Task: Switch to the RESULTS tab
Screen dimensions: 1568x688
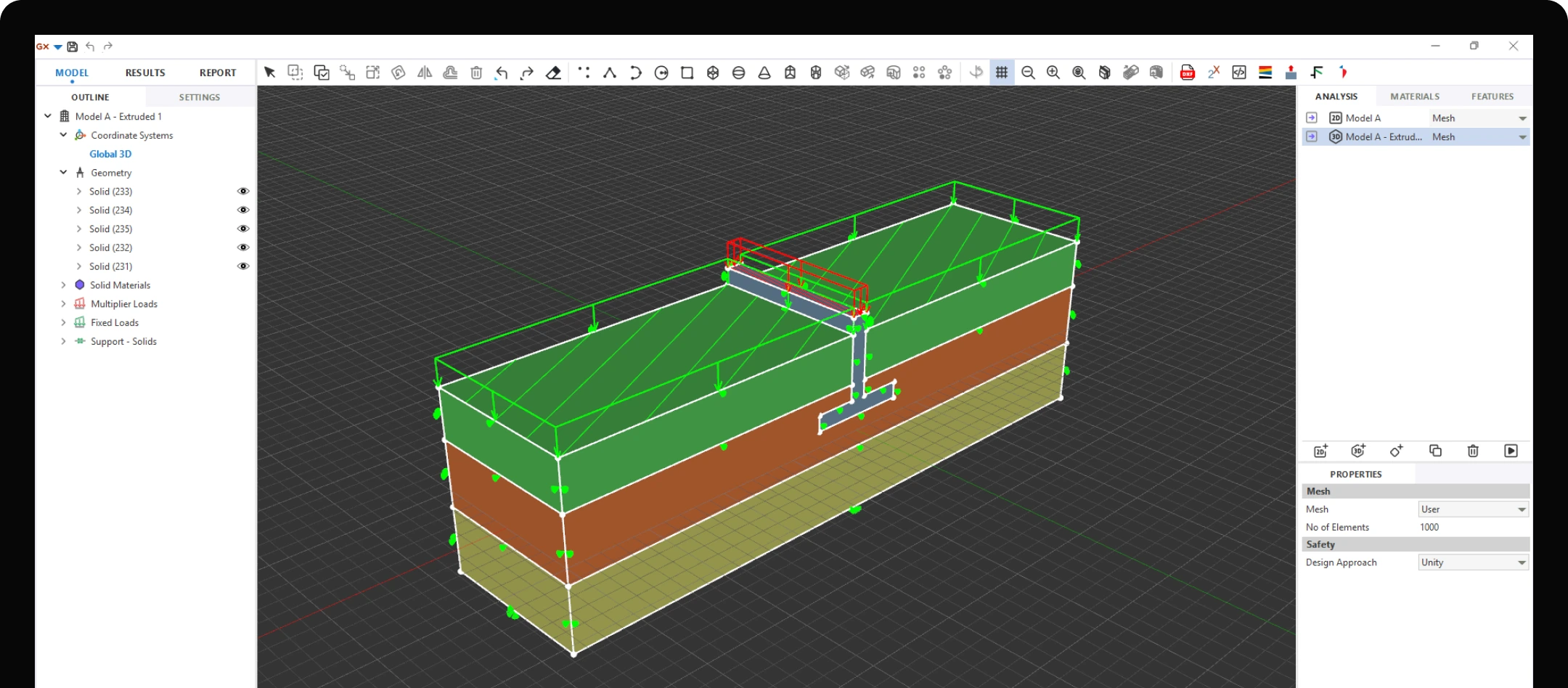Action: click(x=144, y=72)
